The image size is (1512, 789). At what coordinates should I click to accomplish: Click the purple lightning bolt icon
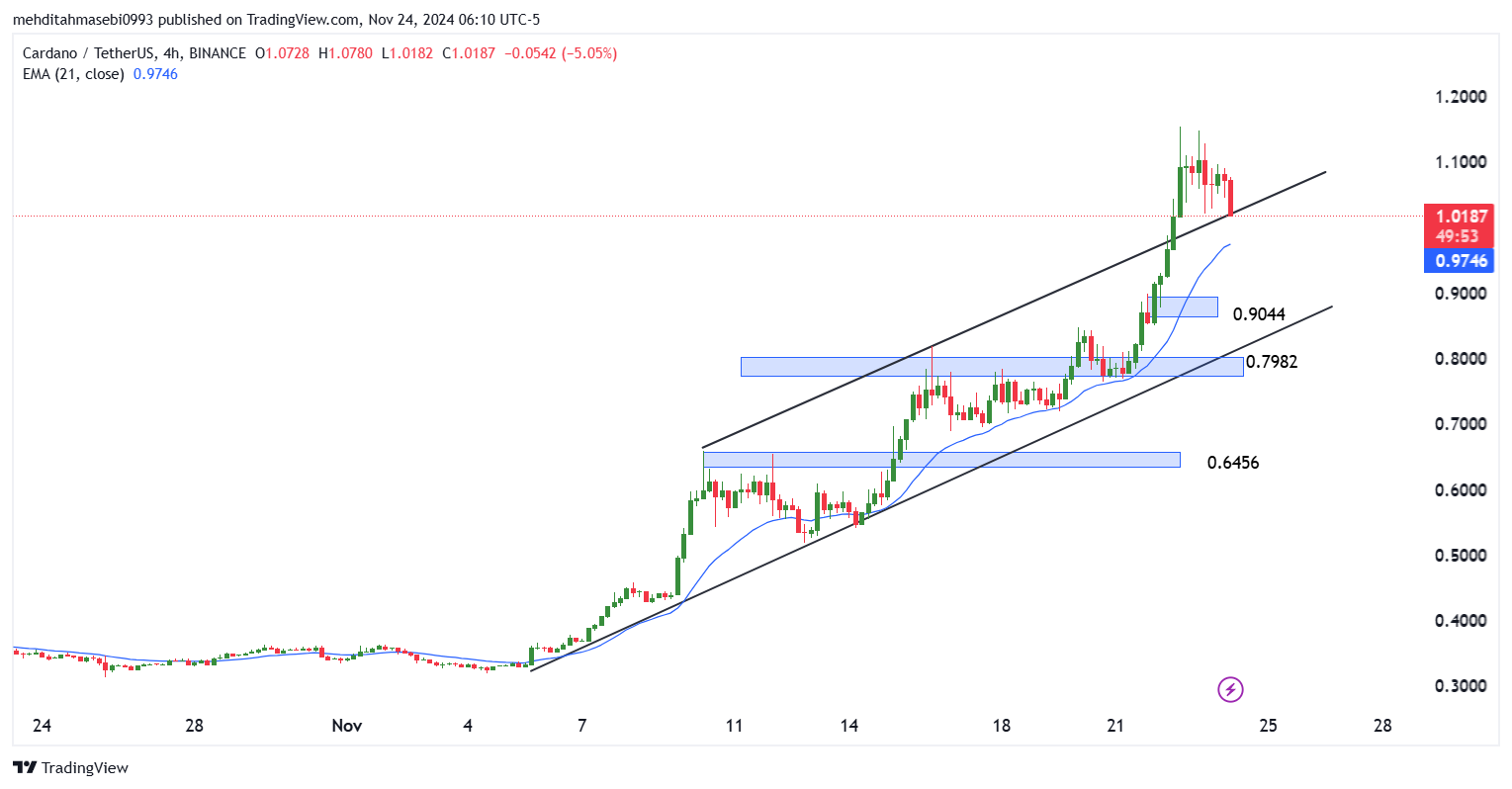pos(1230,689)
